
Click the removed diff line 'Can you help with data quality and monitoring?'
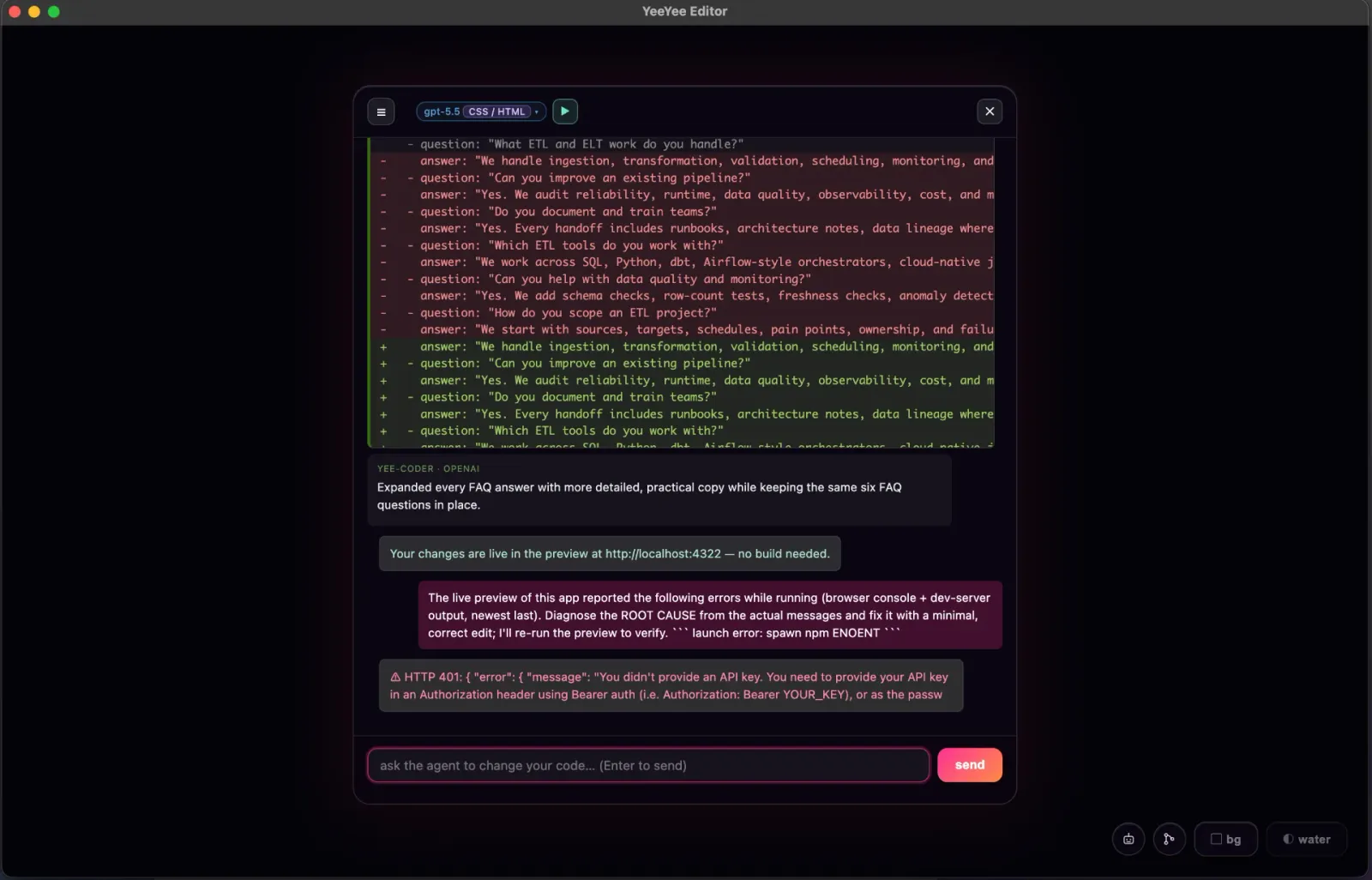(681, 279)
